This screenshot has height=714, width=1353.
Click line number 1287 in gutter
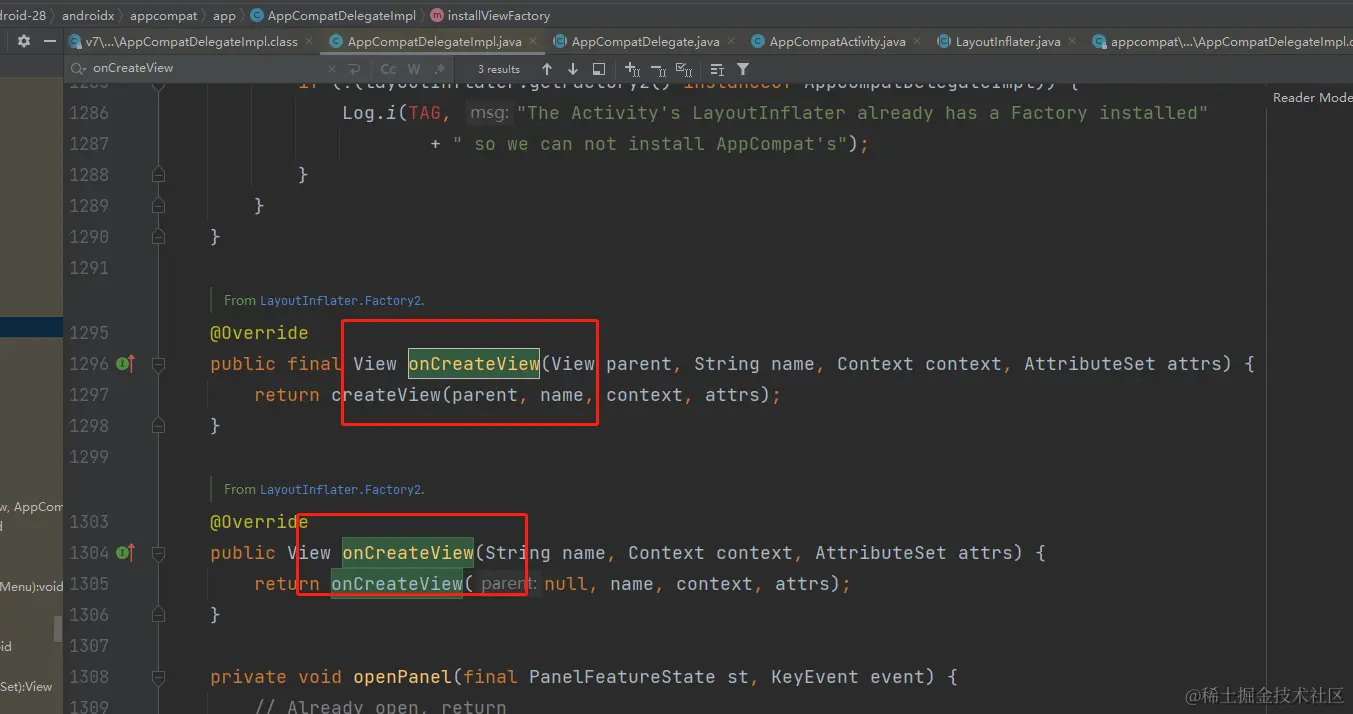[x=89, y=144]
